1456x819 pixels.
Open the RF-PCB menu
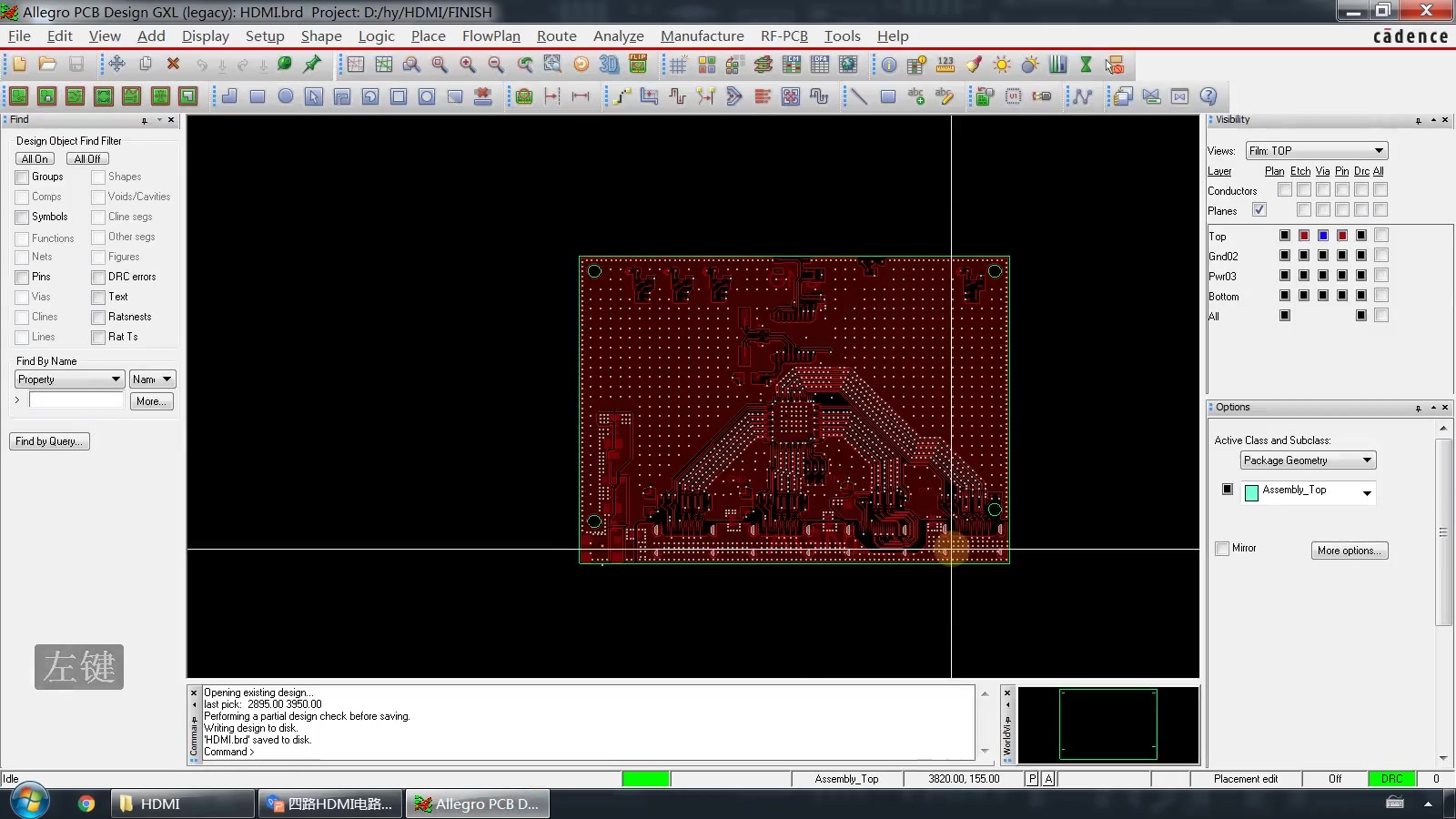click(784, 35)
